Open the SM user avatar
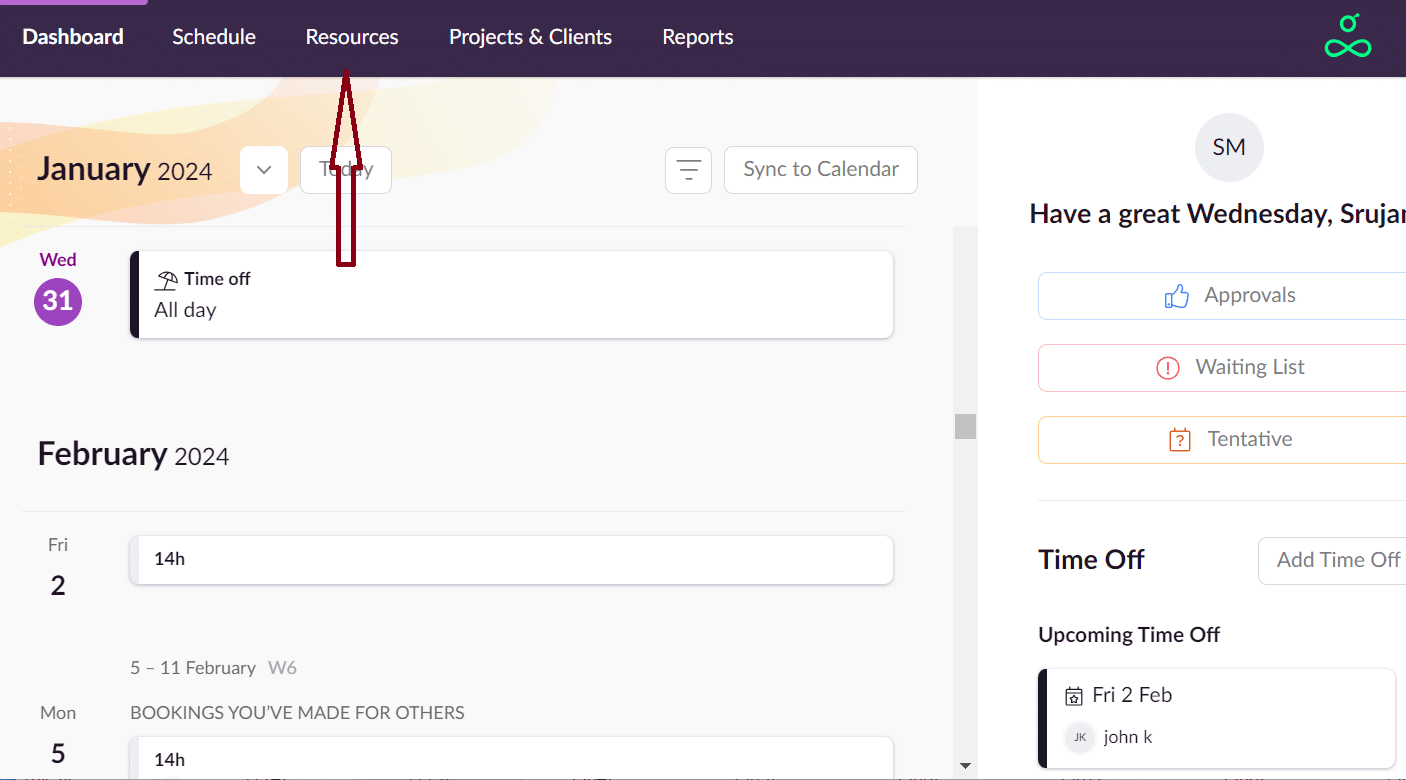 tap(1229, 148)
